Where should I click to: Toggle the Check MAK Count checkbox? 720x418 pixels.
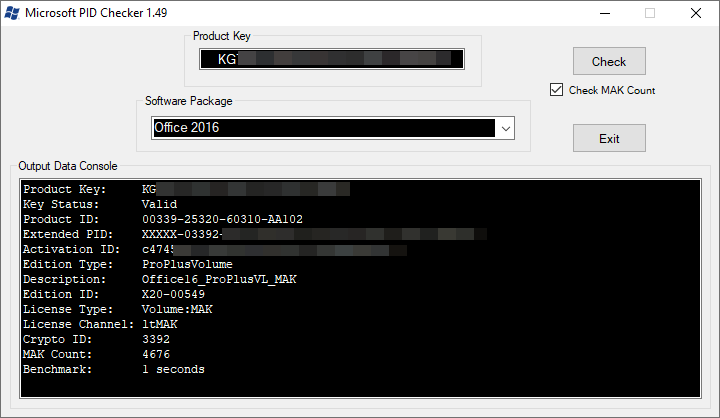(557, 90)
